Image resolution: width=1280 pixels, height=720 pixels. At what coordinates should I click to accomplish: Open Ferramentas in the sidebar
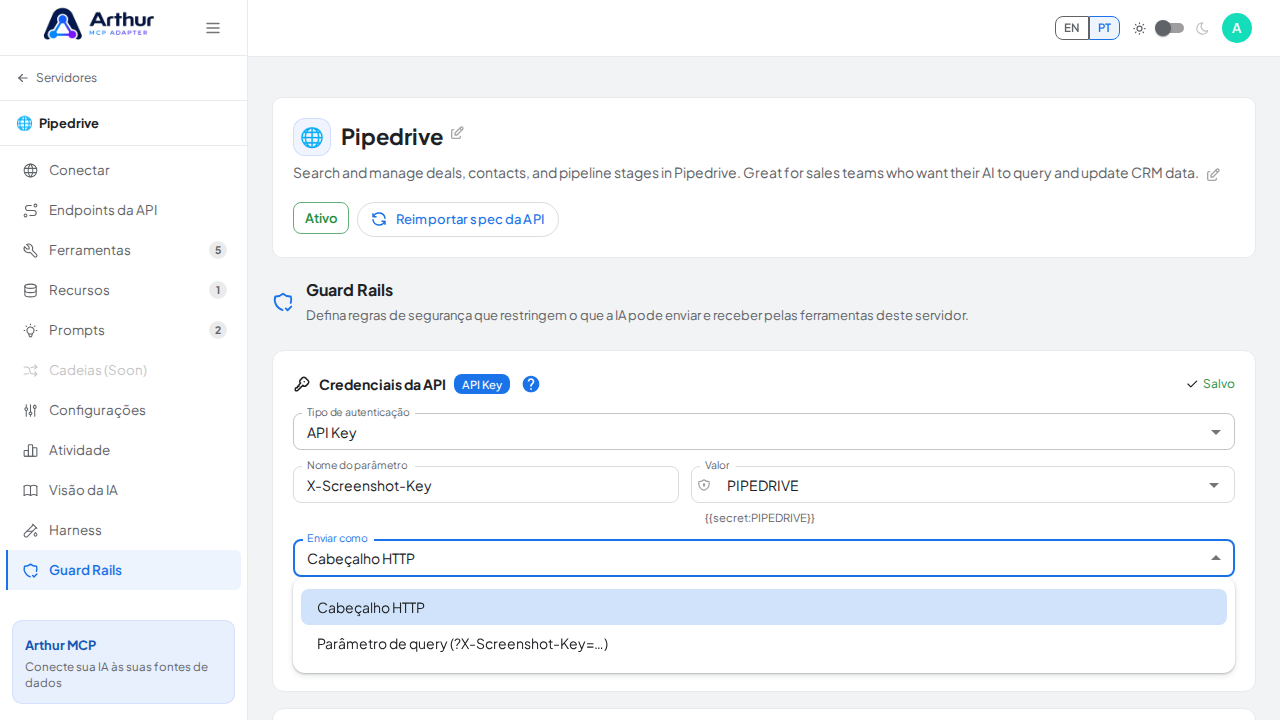click(124, 250)
